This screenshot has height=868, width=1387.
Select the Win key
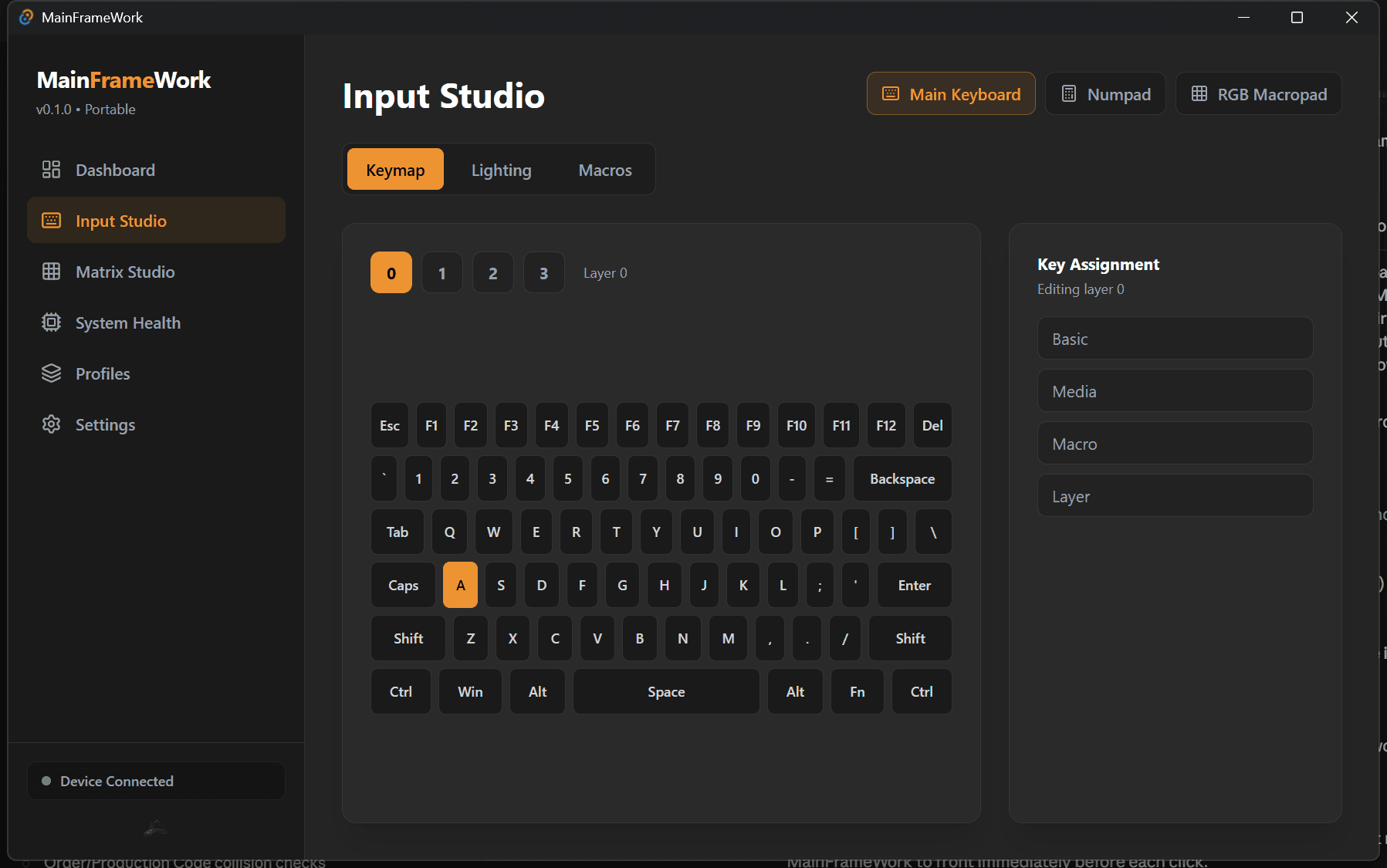coord(470,691)
